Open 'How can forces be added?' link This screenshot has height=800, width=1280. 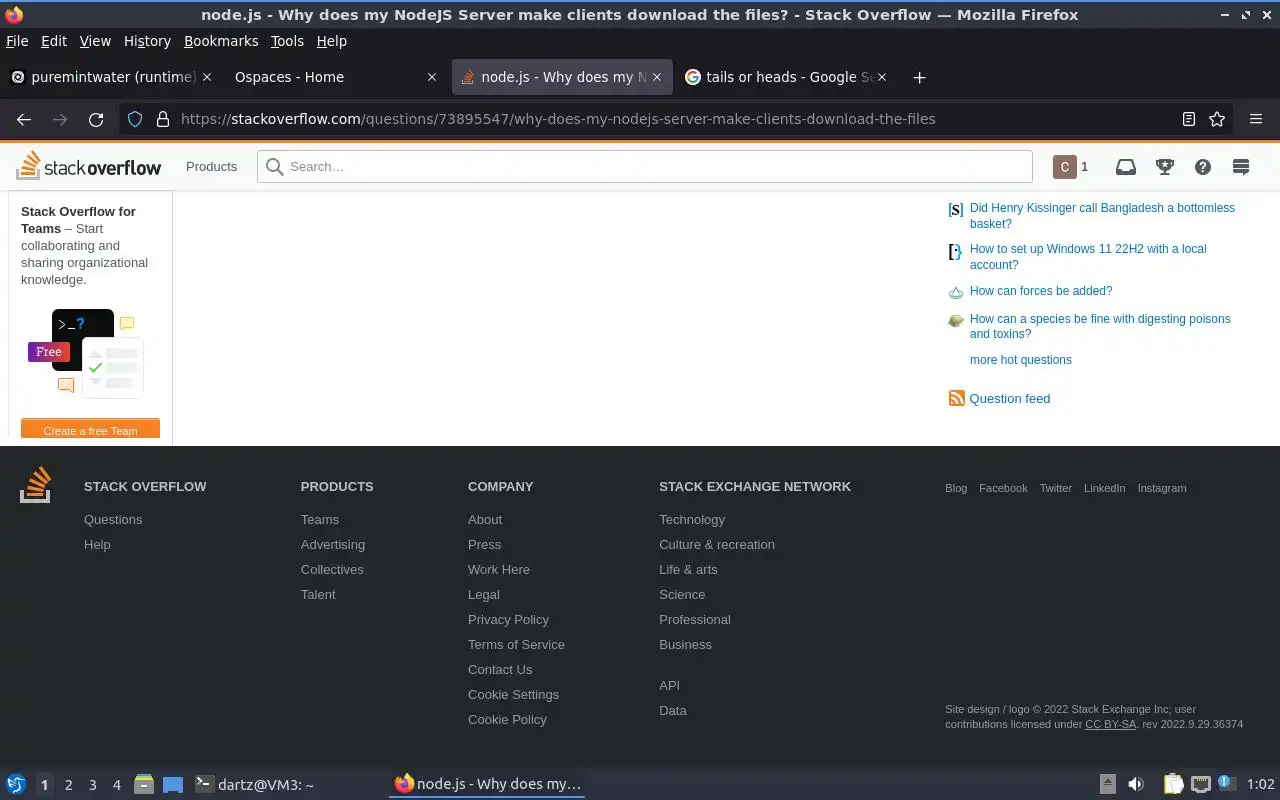[x=1041, y=291]
